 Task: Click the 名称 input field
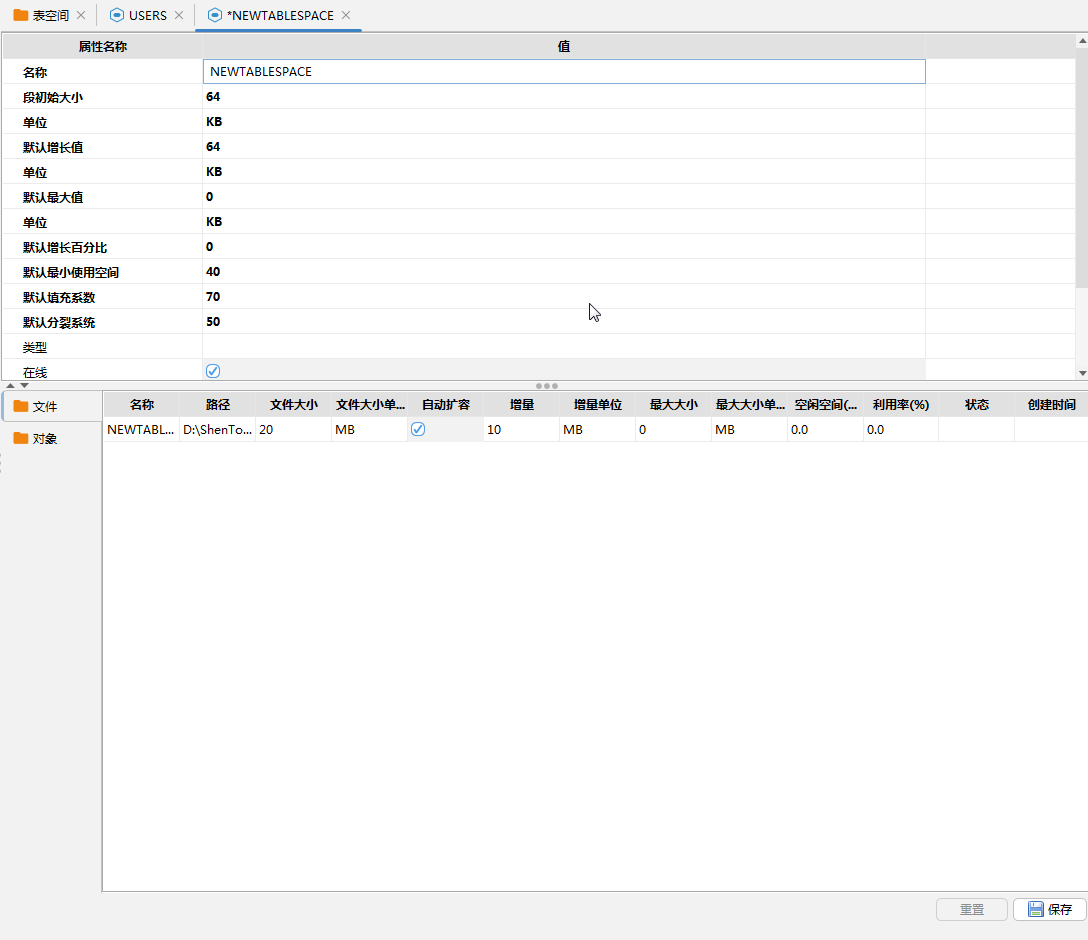pos(563,72)
